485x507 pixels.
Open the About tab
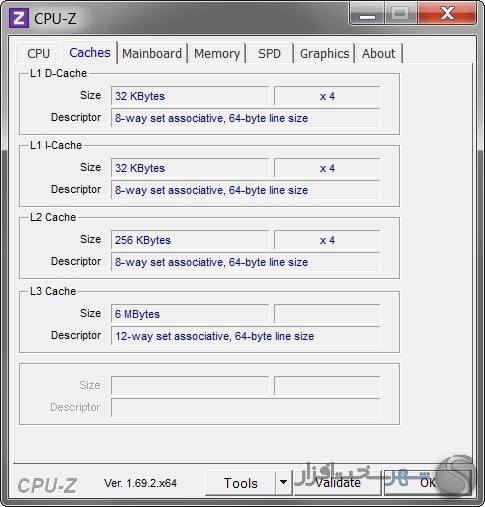pos(379,53)
